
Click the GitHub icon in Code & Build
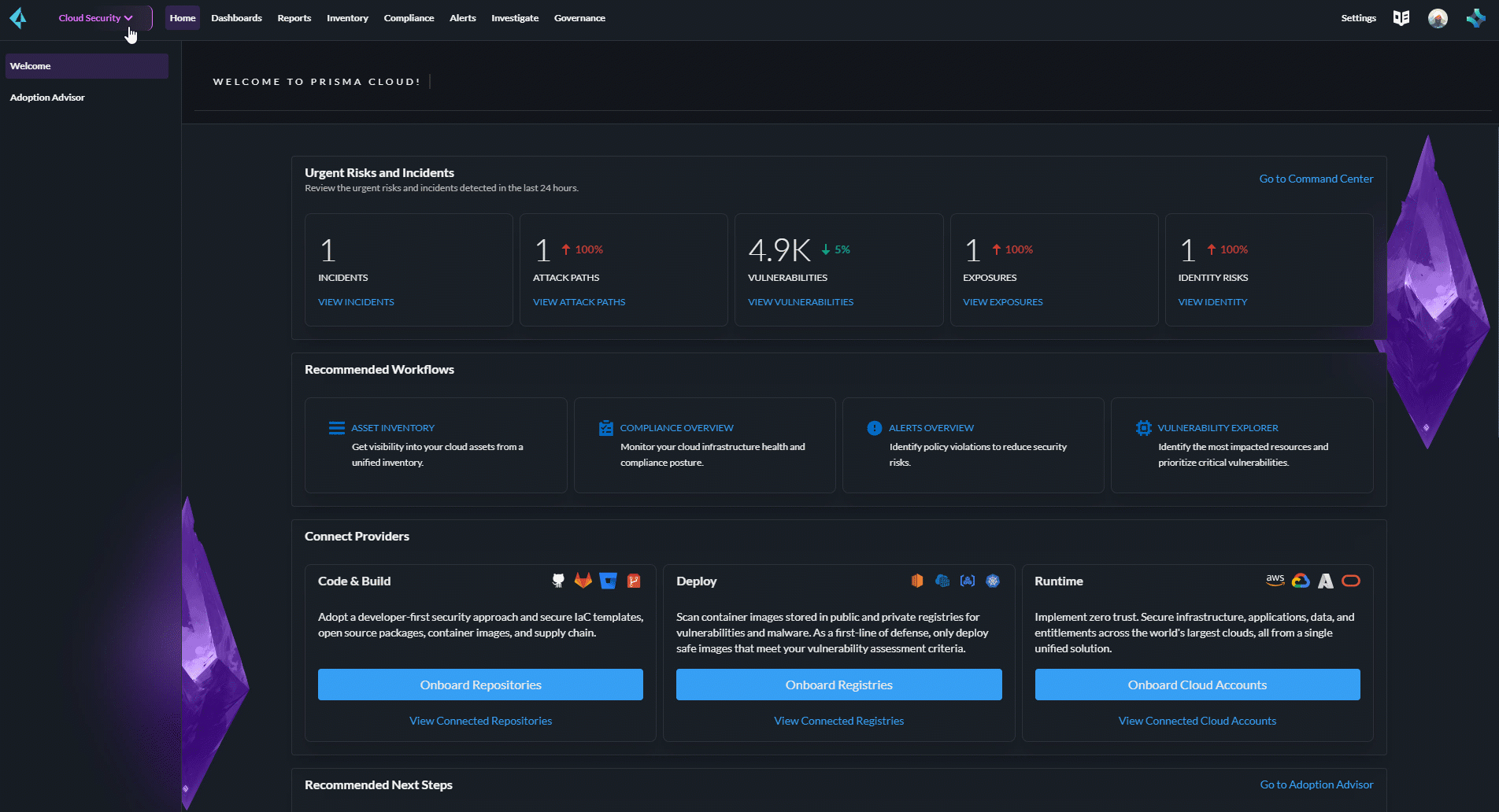[558, 581]
